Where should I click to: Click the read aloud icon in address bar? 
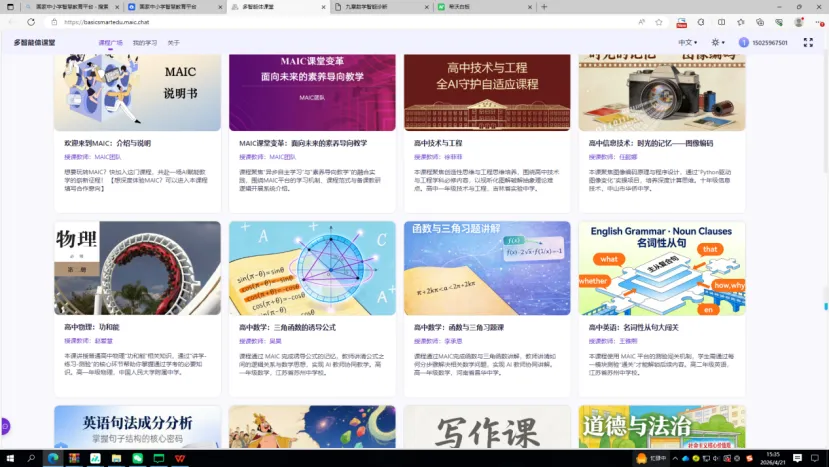(642, 22)
